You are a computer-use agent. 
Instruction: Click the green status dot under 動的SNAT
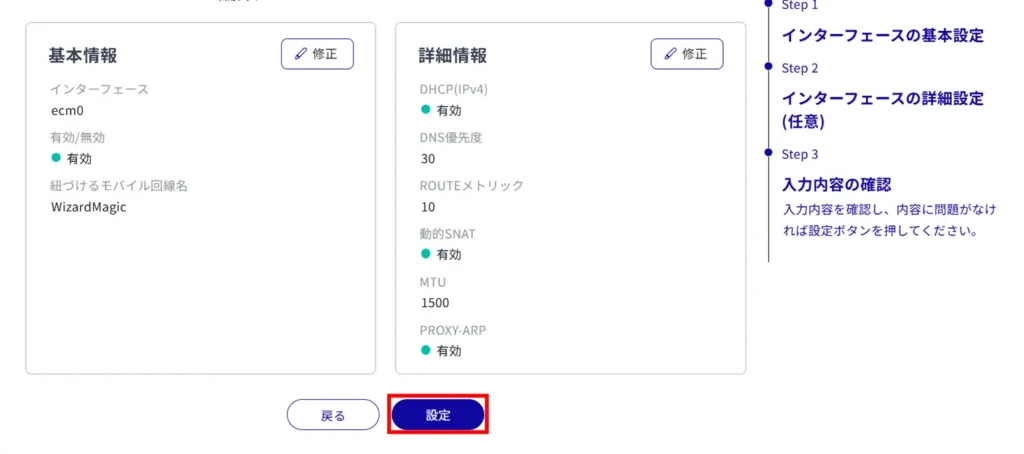[425, 254]
